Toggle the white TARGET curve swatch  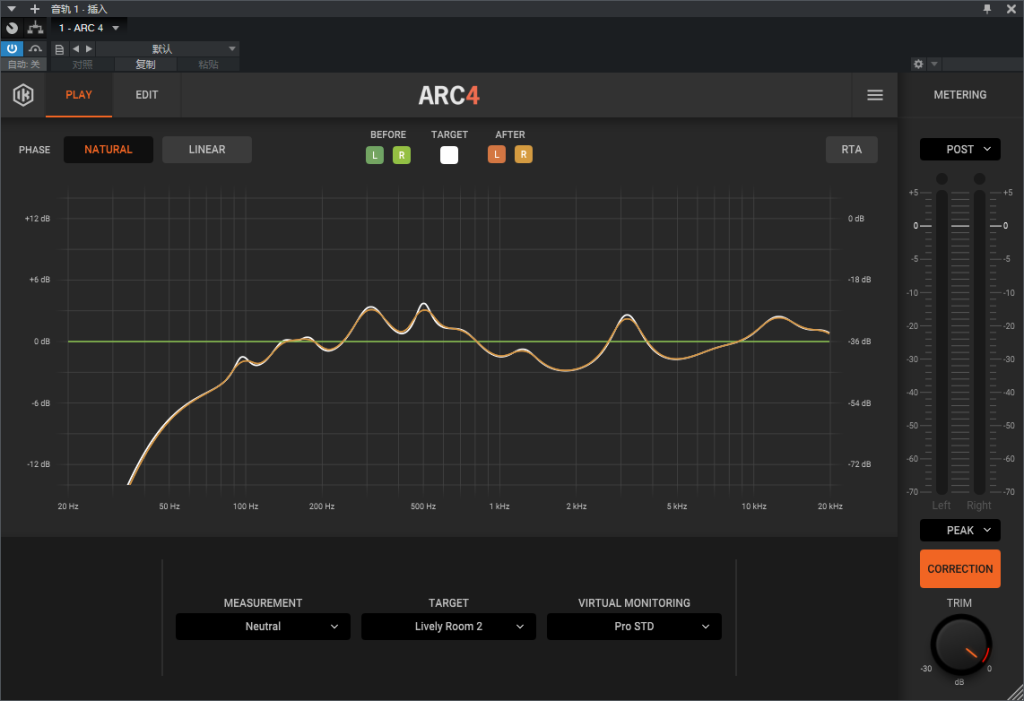pos(449,155)
